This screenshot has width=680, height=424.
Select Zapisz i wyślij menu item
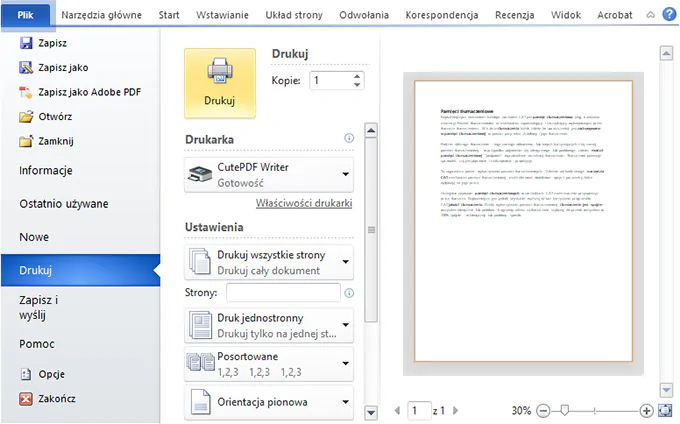(39, 307)
